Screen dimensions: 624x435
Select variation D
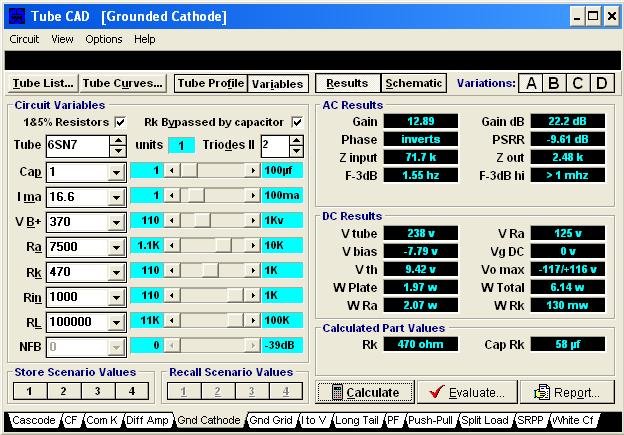tap(602, 83)
